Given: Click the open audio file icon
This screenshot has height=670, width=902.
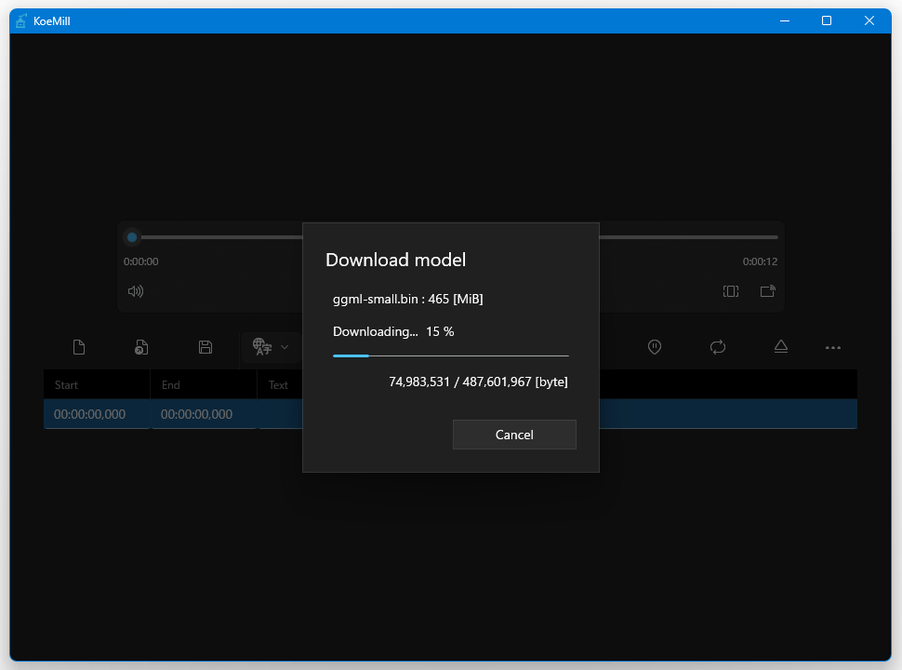Looking at the screenshot, I should [142, 347].
